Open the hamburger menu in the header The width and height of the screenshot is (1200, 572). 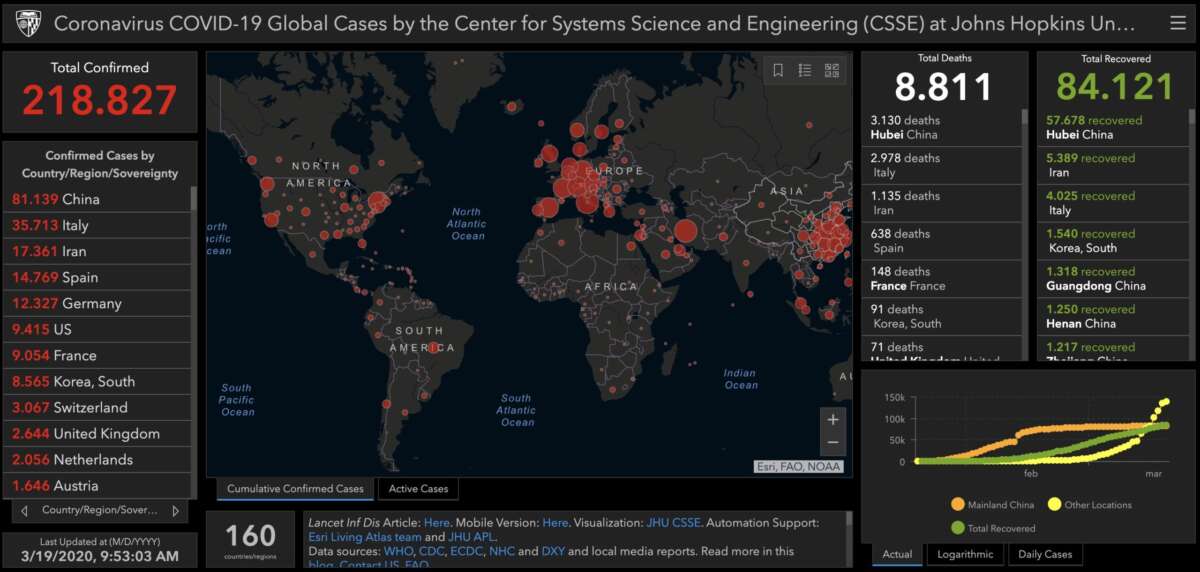(x=1178, y=22)
